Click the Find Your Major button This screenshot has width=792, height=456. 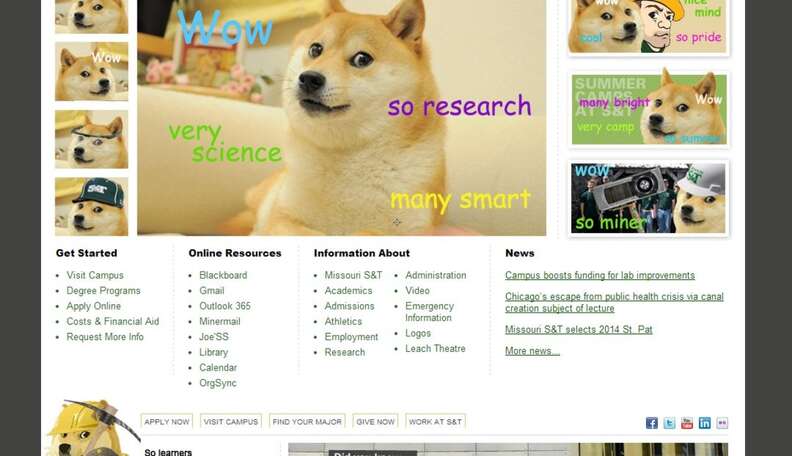click(x=307, y=421)
